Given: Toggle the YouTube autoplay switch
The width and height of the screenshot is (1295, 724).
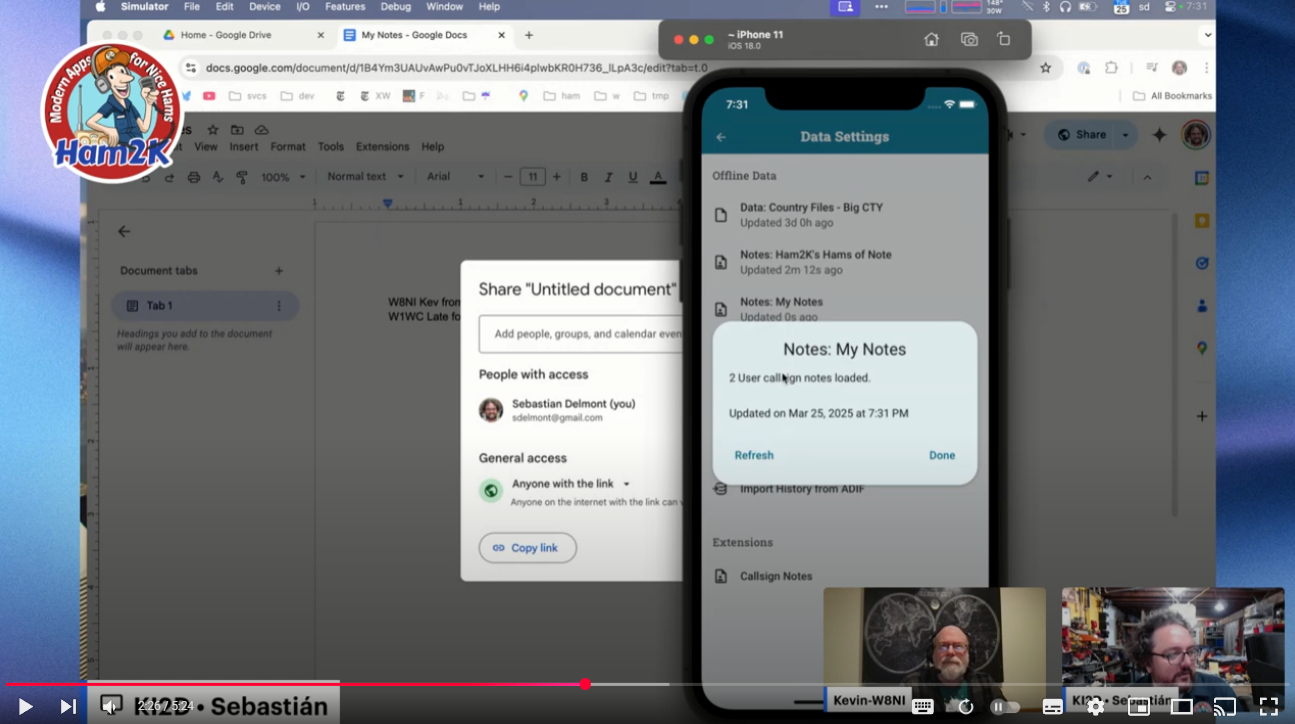Looking at the screenshot, I should click(x=1005, y=707).
